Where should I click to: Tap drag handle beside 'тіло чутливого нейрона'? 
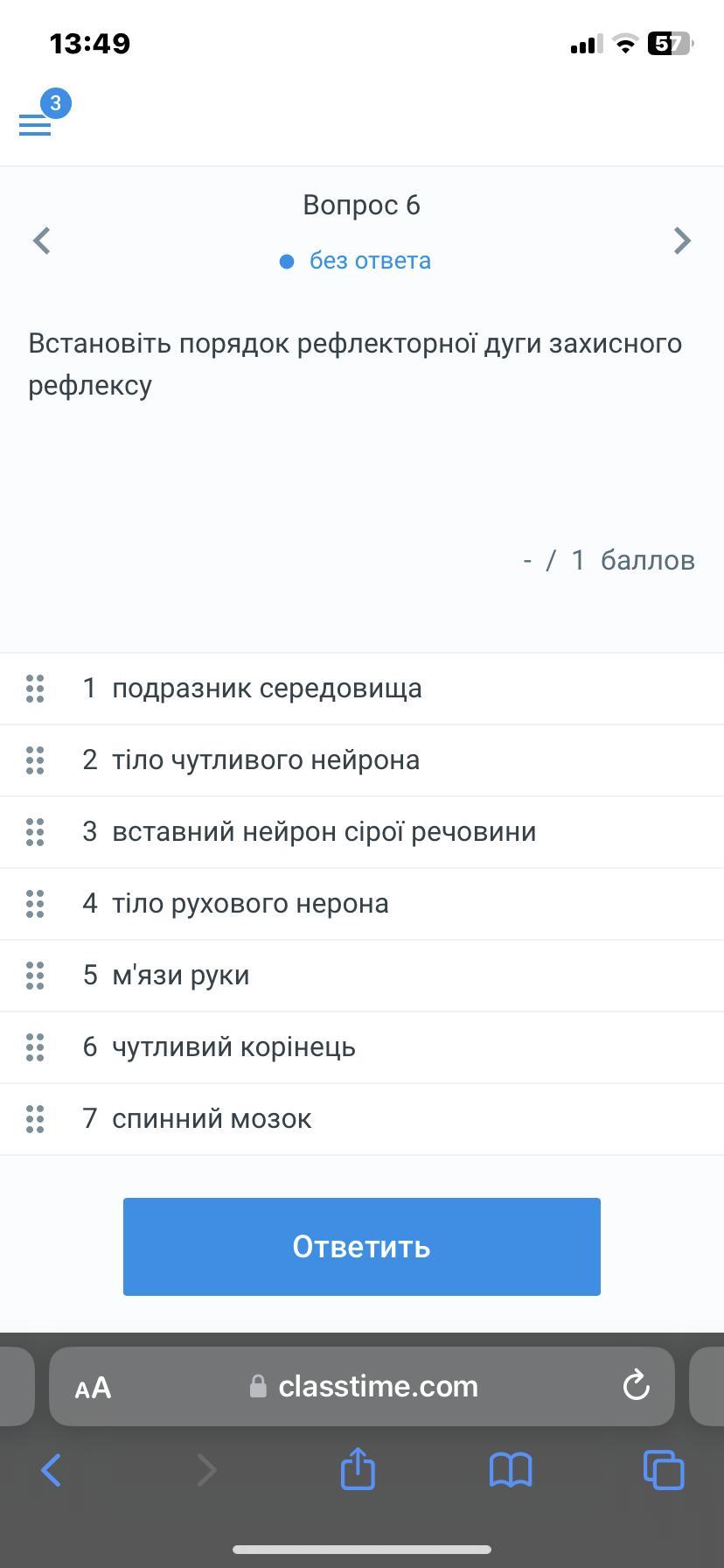click(35, 760)
